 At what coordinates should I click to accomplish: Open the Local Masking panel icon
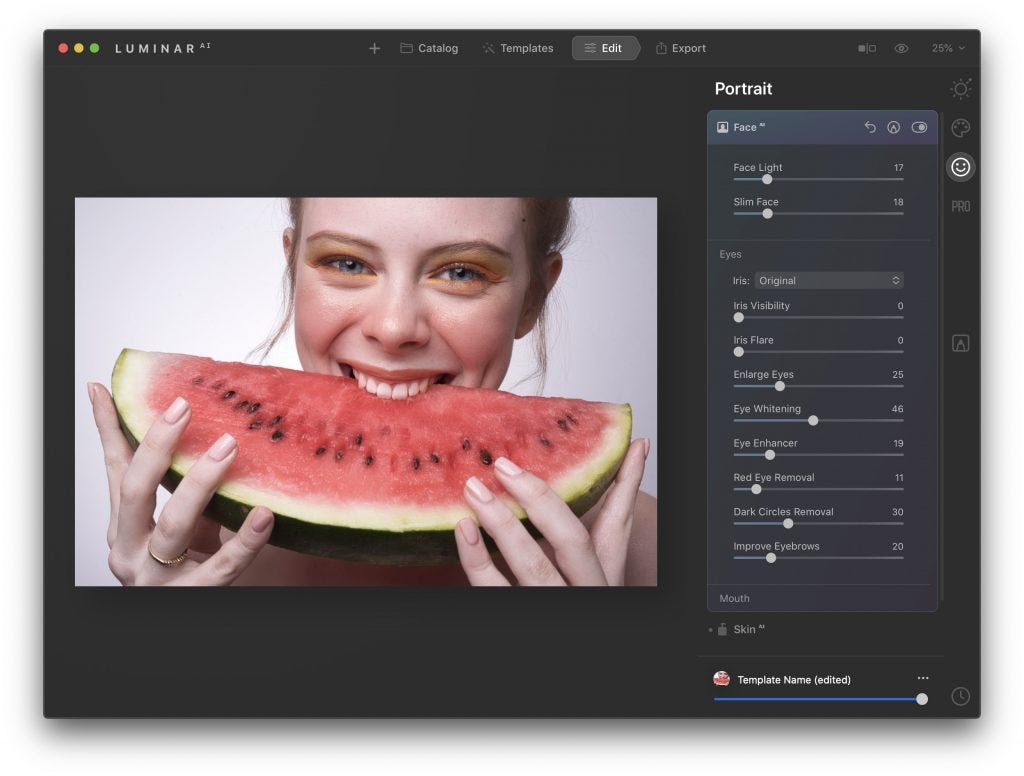coord(960,343)
